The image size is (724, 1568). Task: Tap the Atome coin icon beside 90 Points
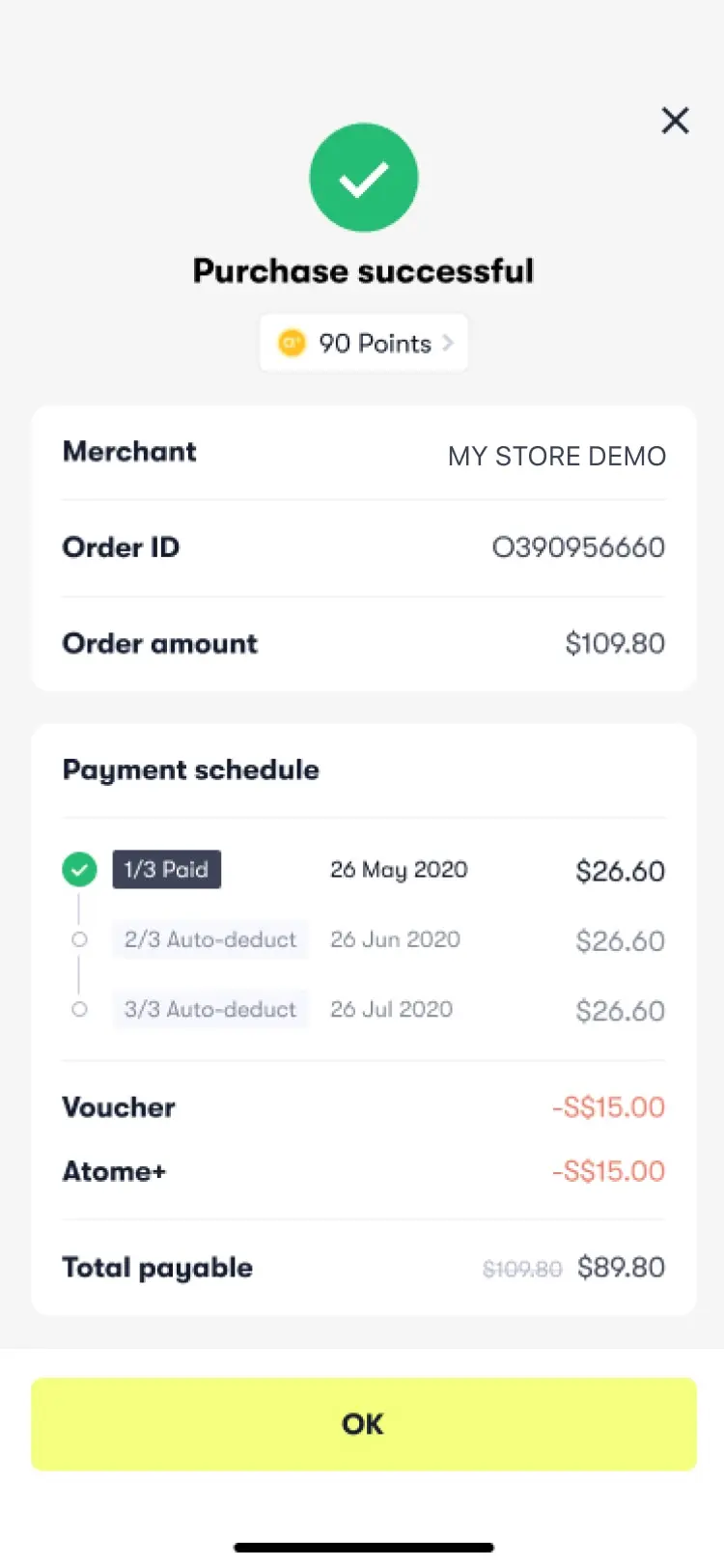pyautogui.click(x=292, y=343)
